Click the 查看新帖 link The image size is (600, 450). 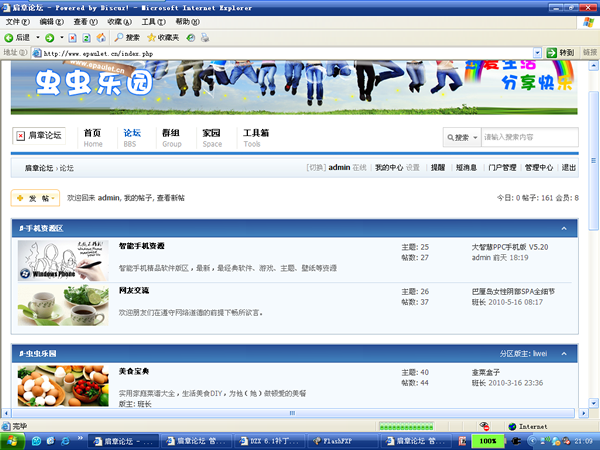point(171,198)
